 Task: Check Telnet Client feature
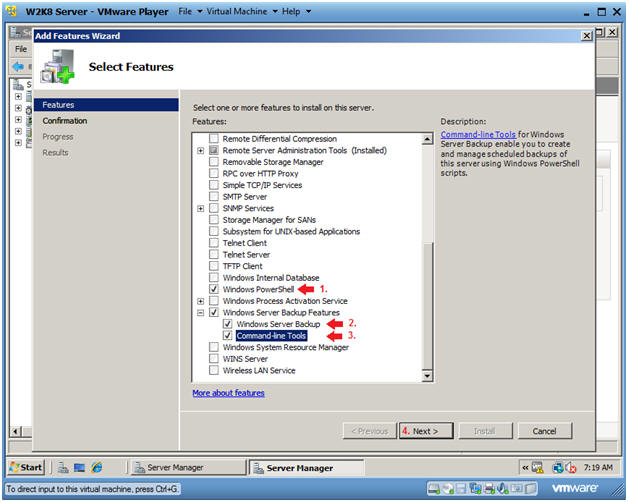click(214, 243)
